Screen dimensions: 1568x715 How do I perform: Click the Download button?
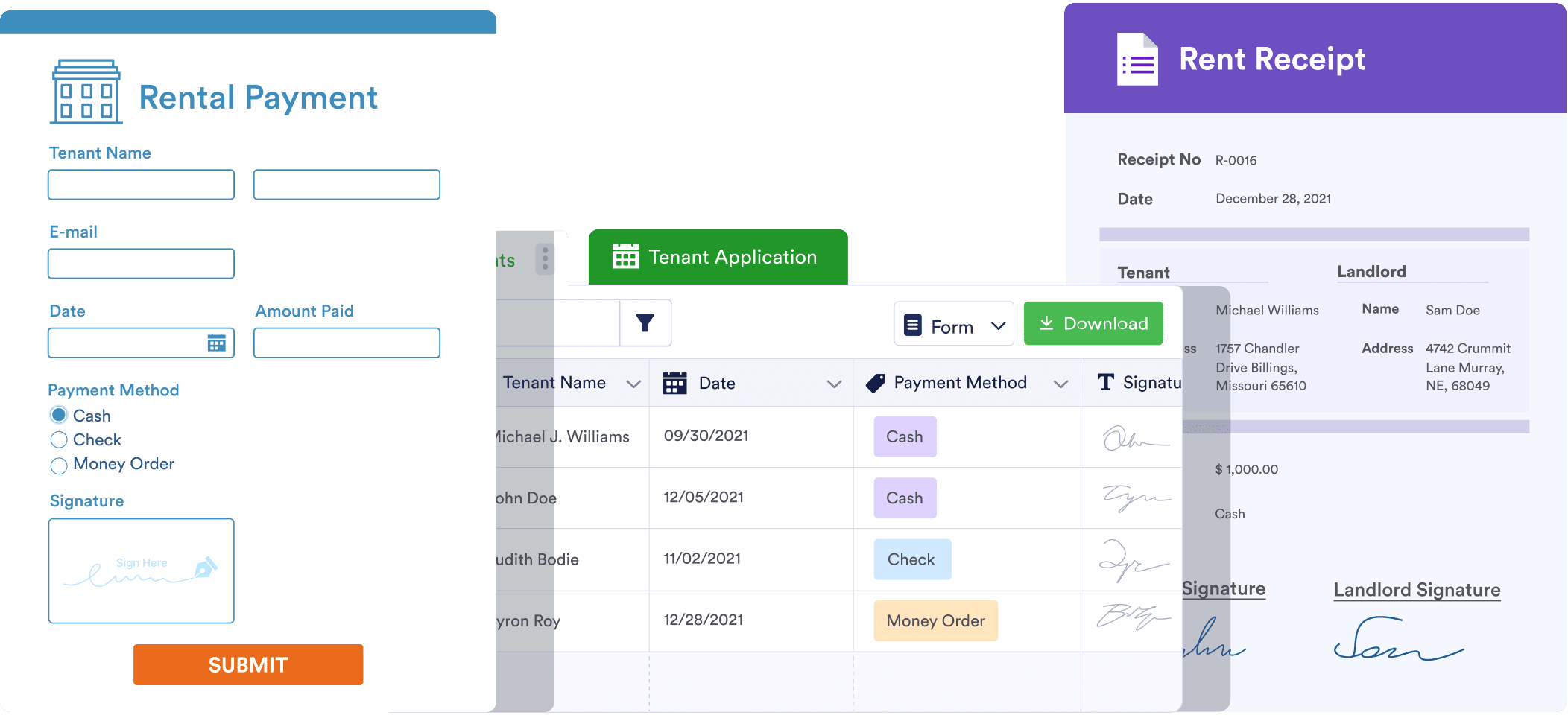coord(1093,323)
